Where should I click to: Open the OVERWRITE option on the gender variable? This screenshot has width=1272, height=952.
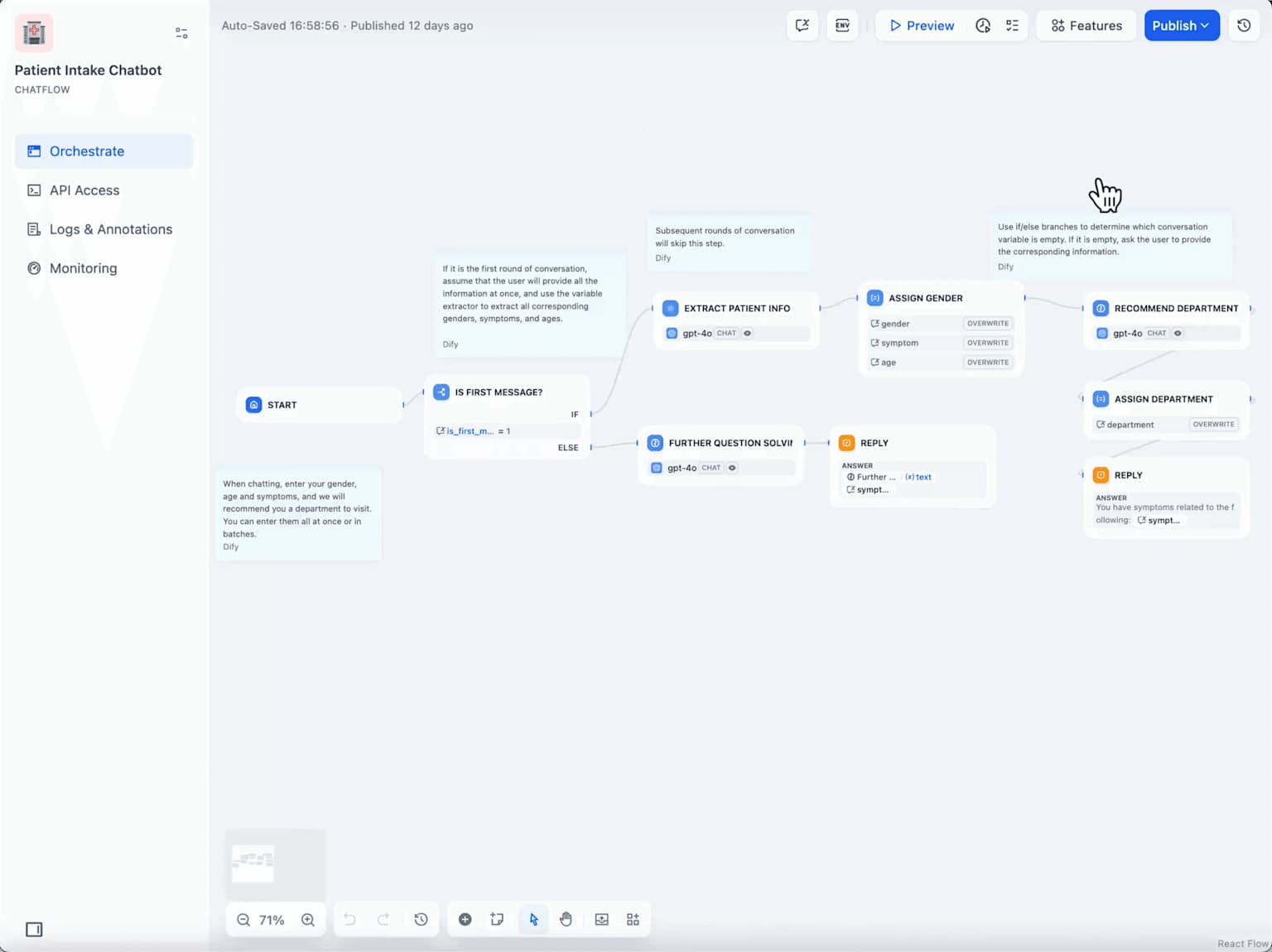987,323
